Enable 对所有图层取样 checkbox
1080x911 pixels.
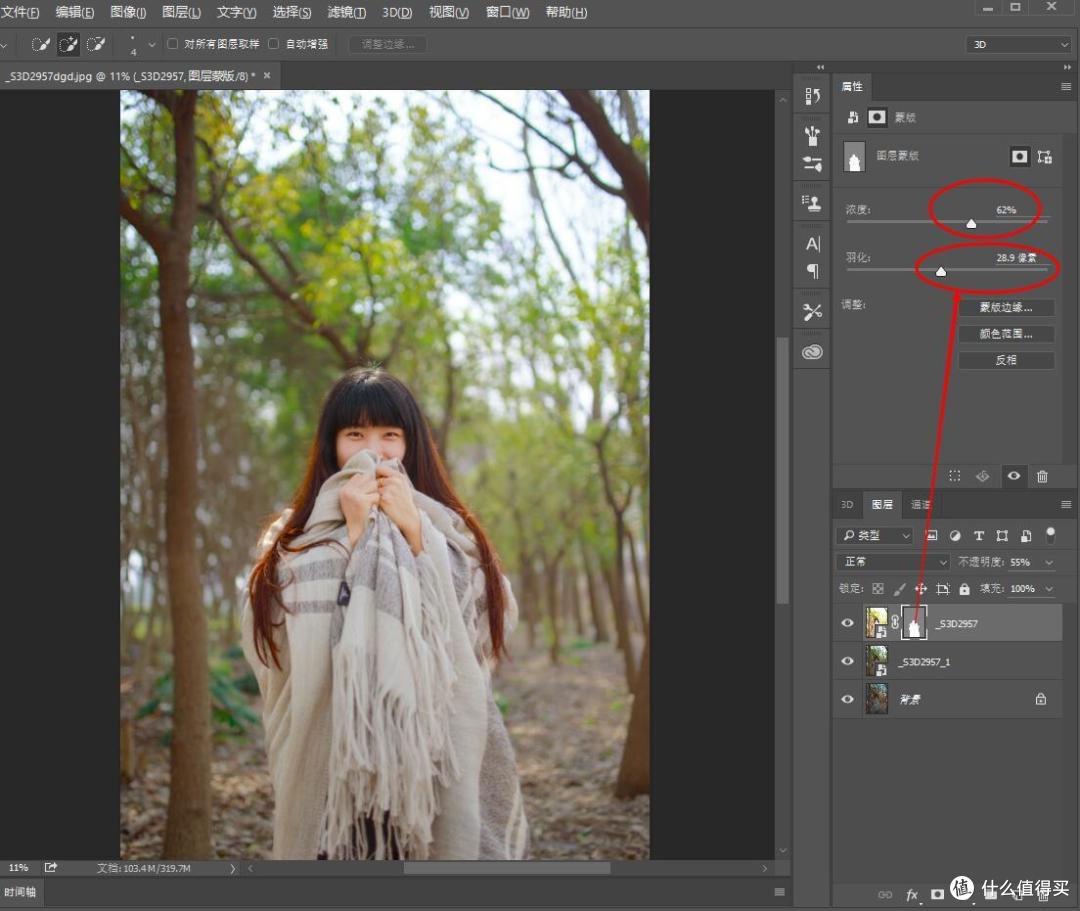[173, 44]
